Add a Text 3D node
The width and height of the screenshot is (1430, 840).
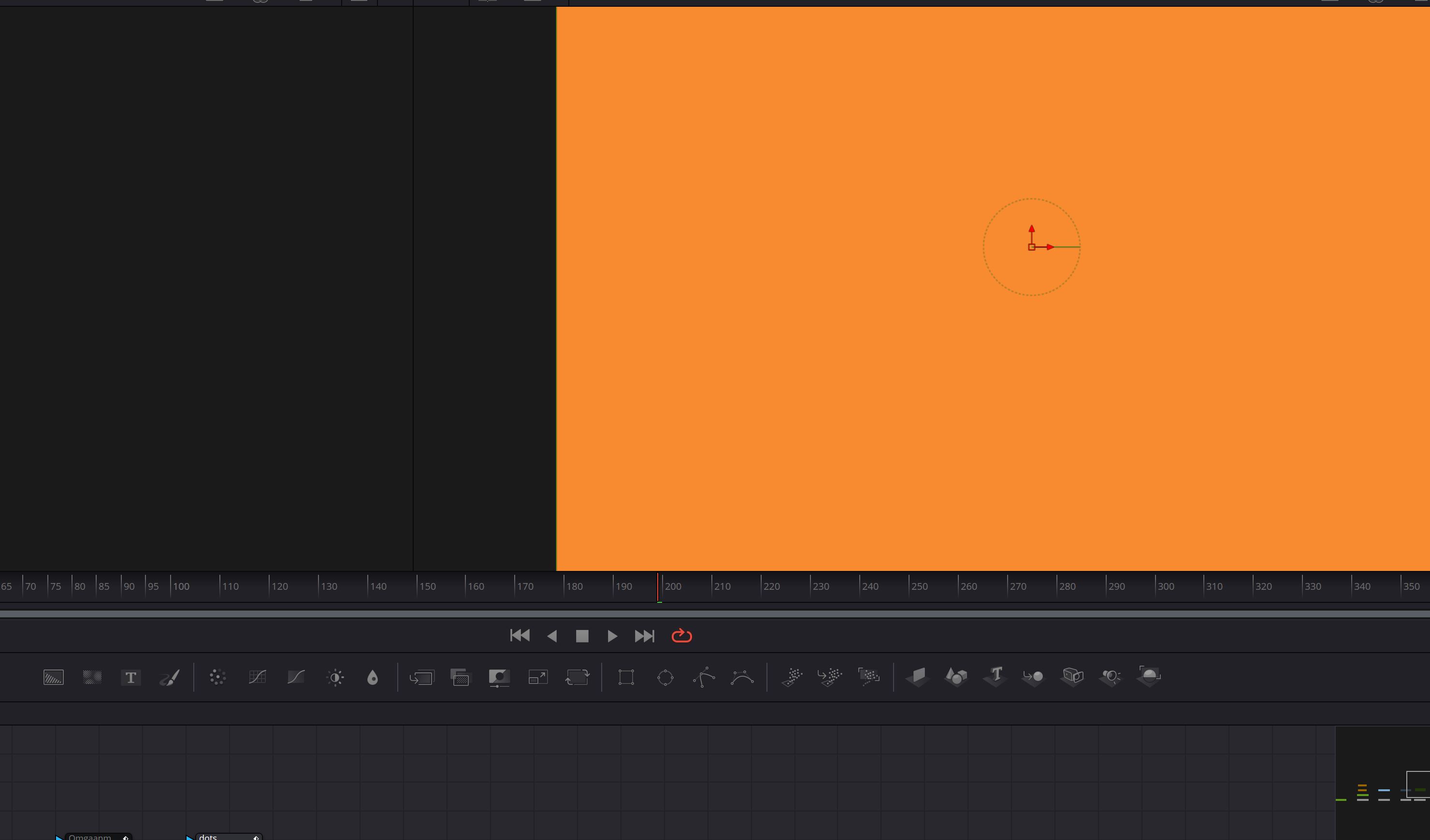pos(995,677)
